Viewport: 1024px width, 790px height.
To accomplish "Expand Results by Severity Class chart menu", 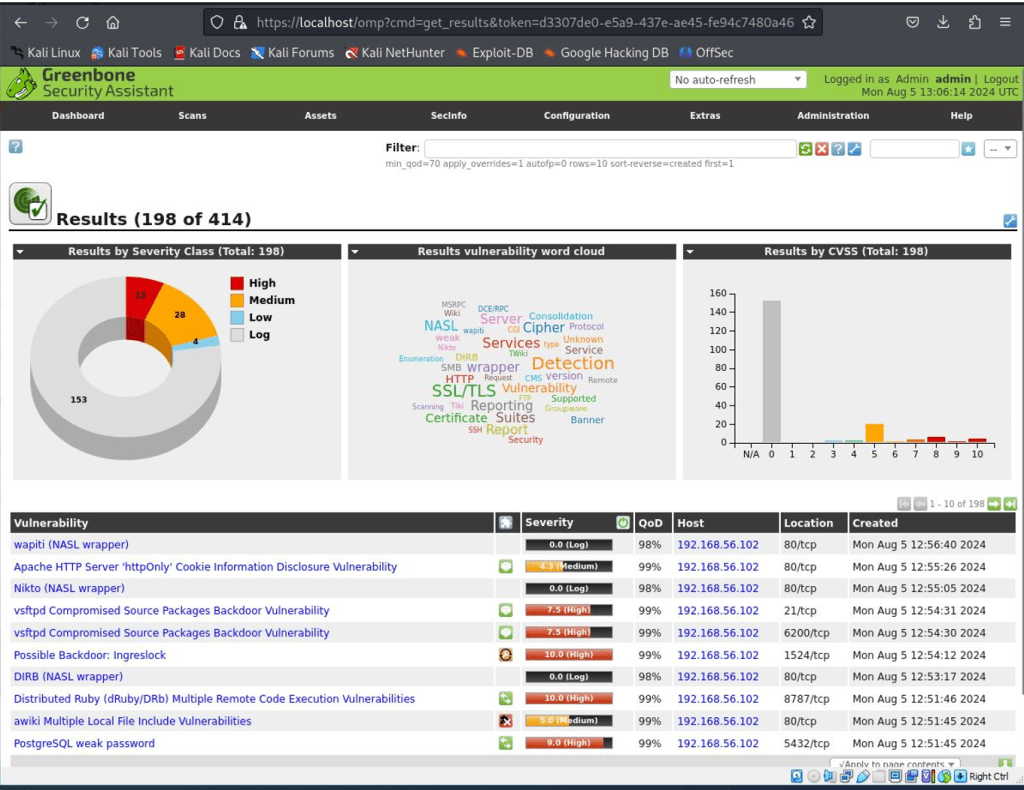I will click(20, 252).
